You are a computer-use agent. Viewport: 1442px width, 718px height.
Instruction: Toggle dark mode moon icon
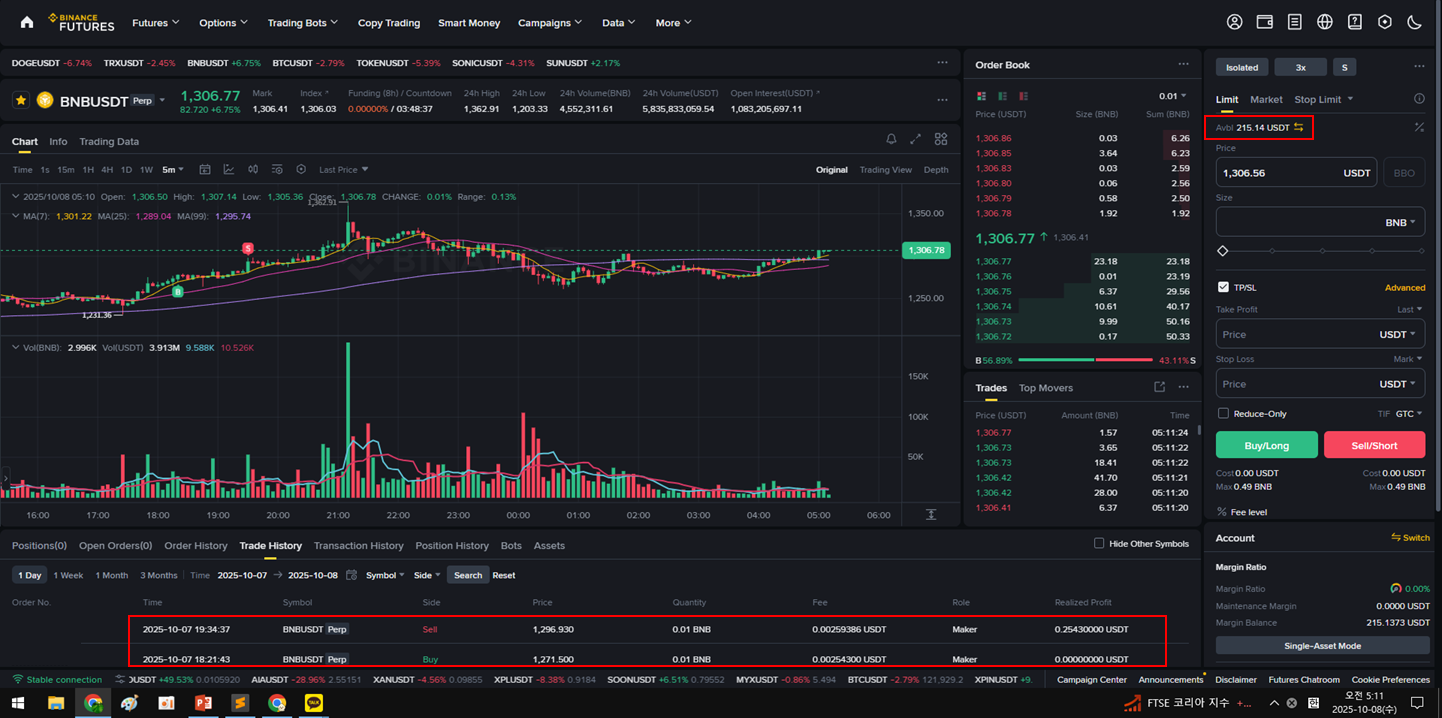click(x=1415, y=22)
